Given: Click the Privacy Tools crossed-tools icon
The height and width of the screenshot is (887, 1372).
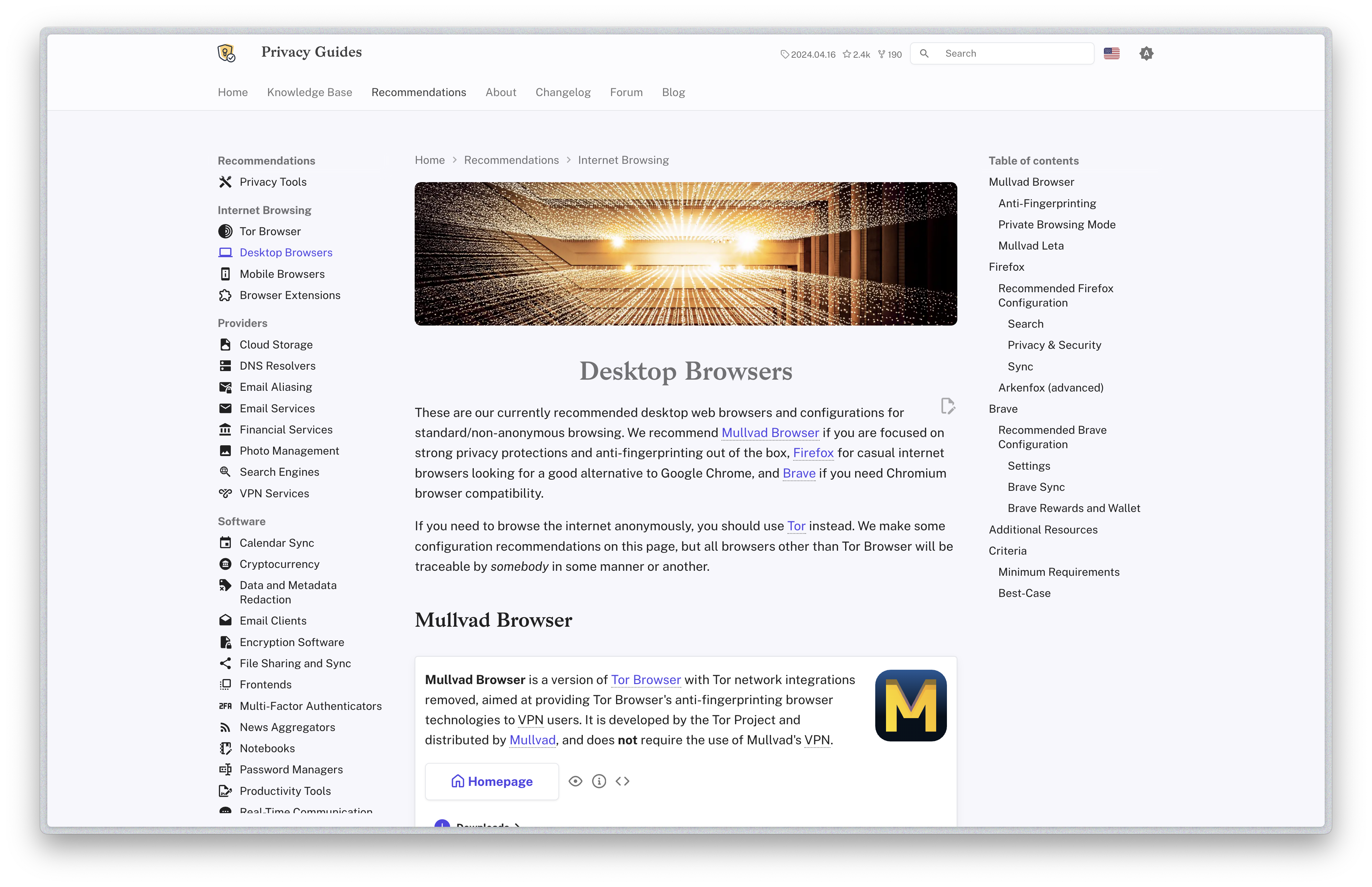Looking at the screenshot, I should coord(225,182).
